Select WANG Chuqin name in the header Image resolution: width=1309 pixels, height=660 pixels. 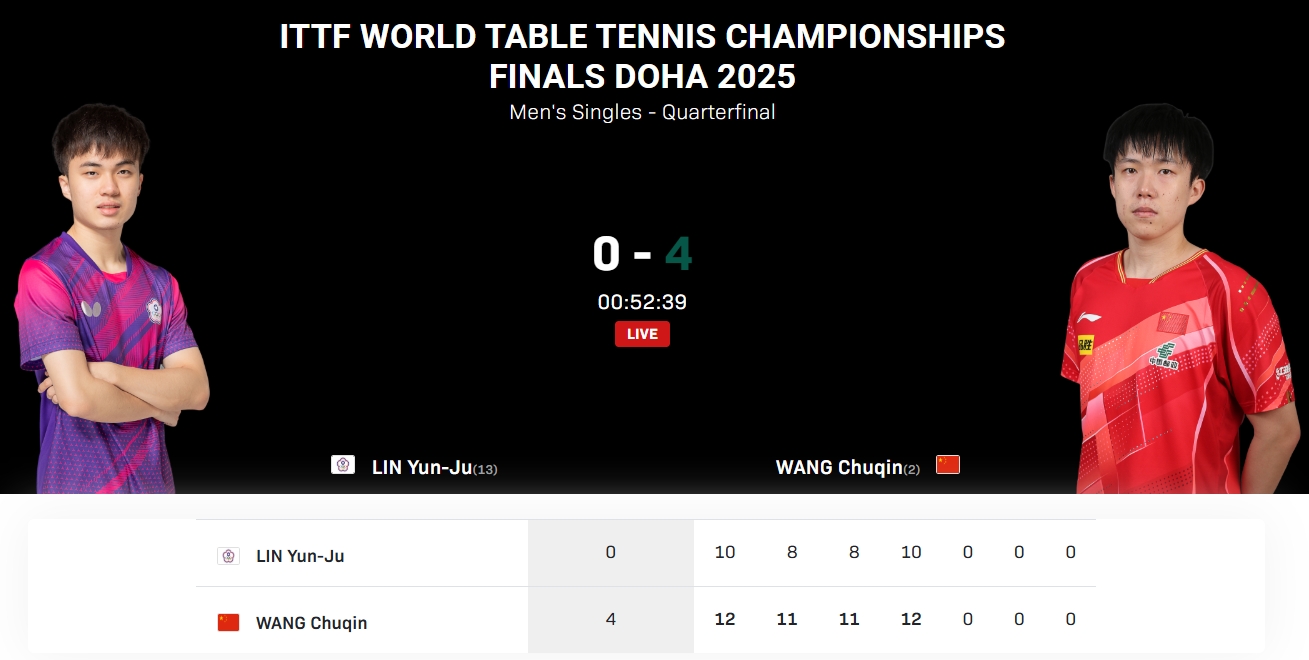coord(838,467)
